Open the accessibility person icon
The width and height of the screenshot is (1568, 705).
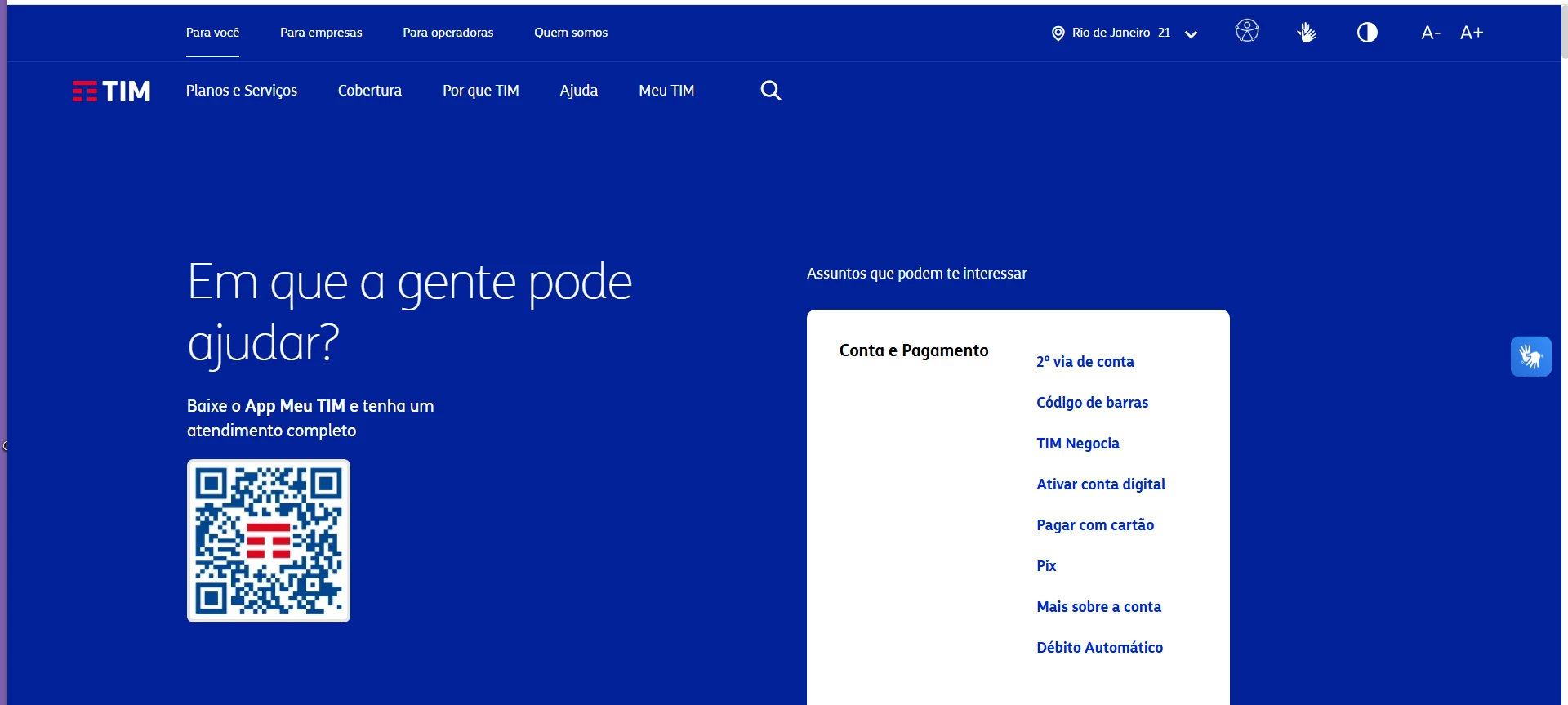(1247, 31)
